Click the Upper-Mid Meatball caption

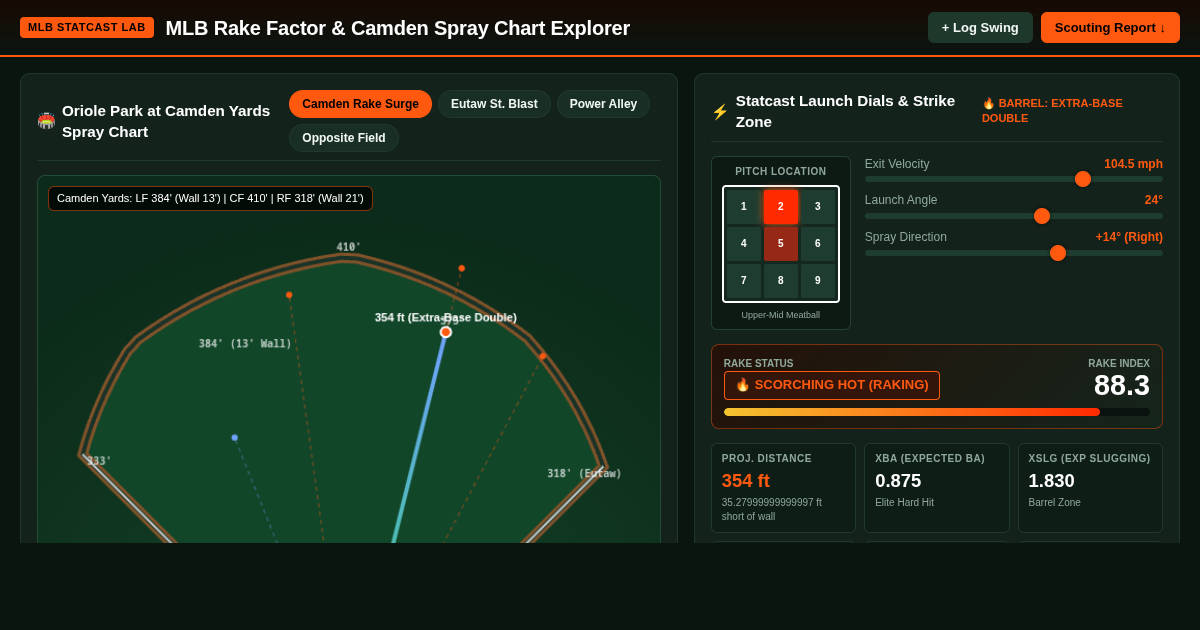coord(781,315)
